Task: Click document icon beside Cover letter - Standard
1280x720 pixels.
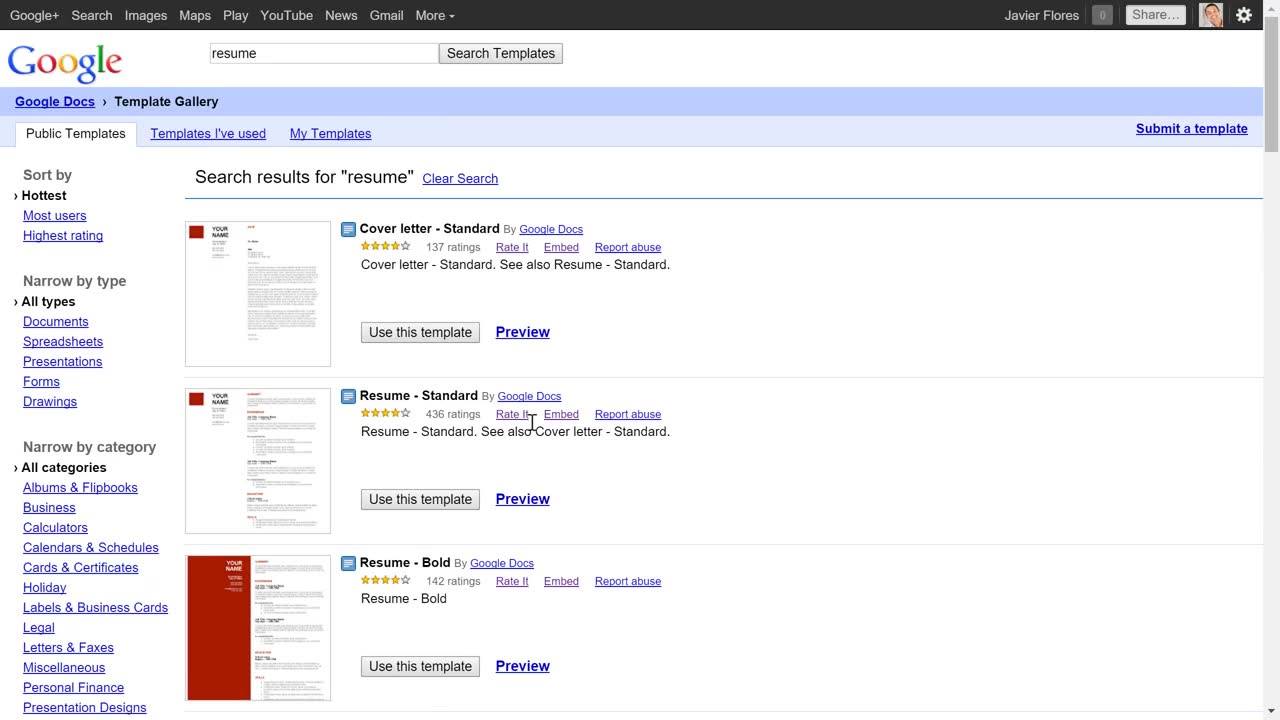Action: 348,229
